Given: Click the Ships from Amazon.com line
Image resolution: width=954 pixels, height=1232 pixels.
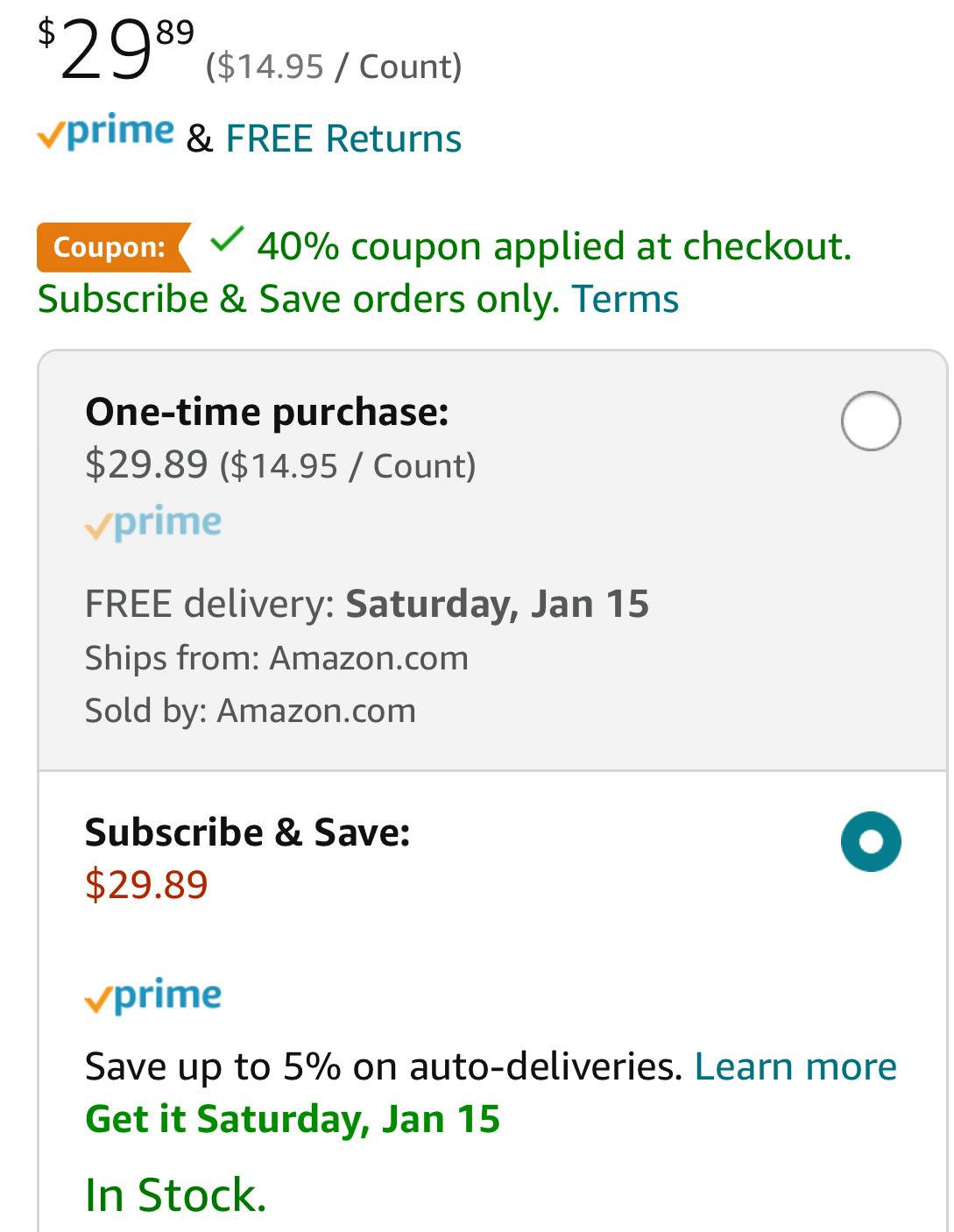Looking at the screenshot, I should click(x=277, y=658).
